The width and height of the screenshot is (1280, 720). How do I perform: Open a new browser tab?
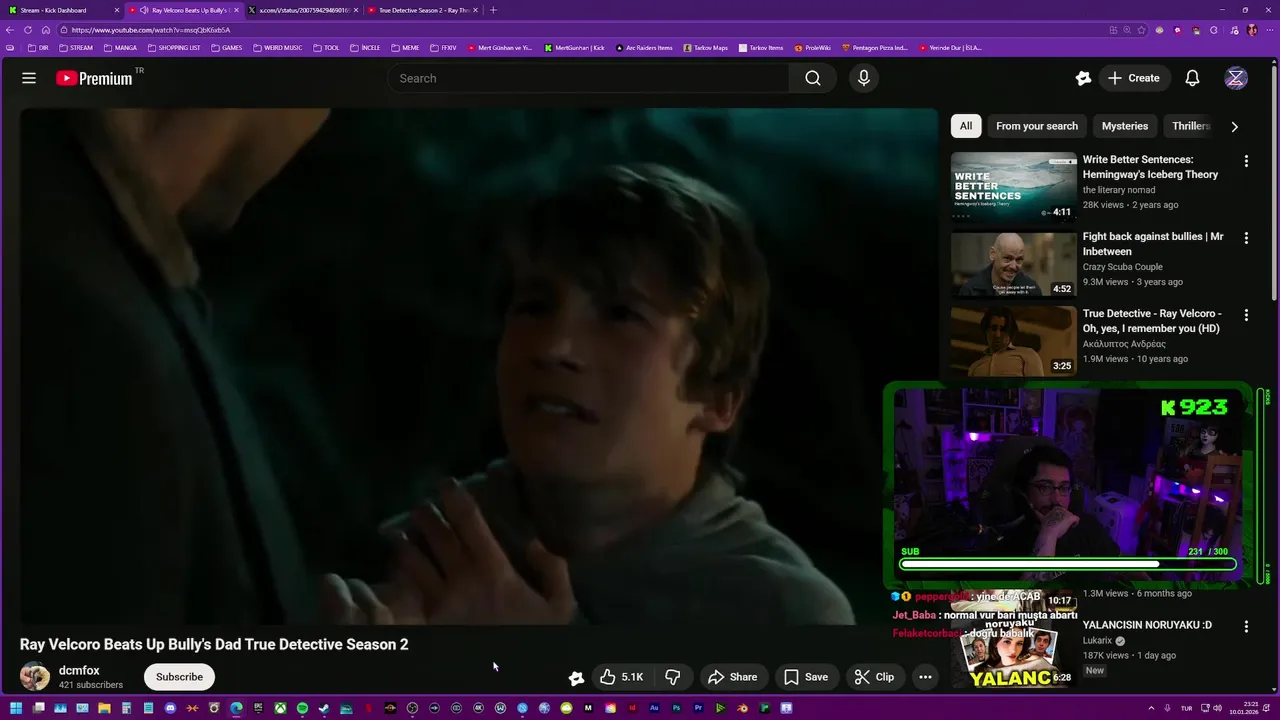tap(493, 10)
